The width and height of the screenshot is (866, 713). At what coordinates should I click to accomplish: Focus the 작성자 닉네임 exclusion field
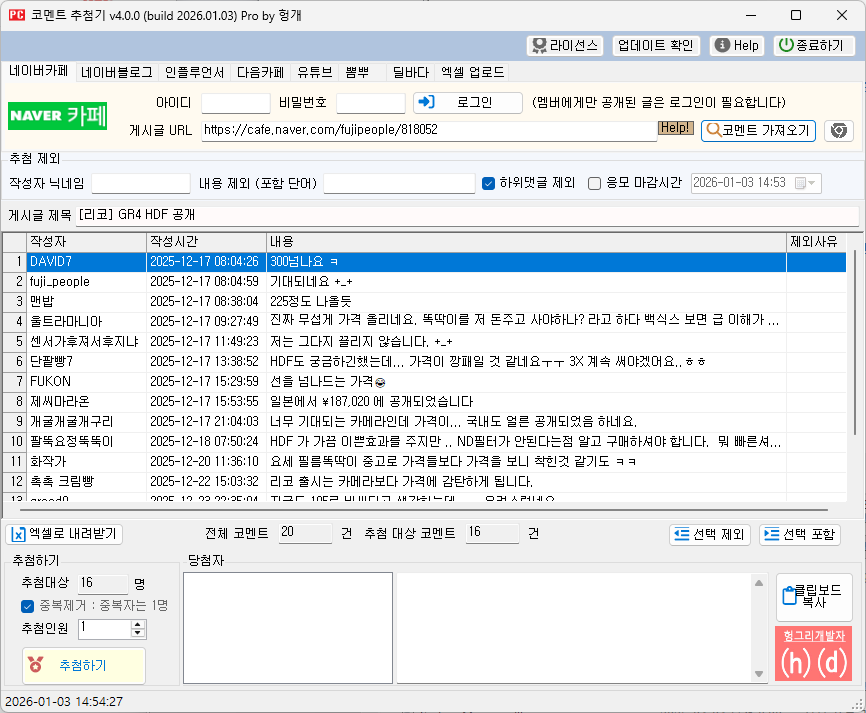coord(141,183)
